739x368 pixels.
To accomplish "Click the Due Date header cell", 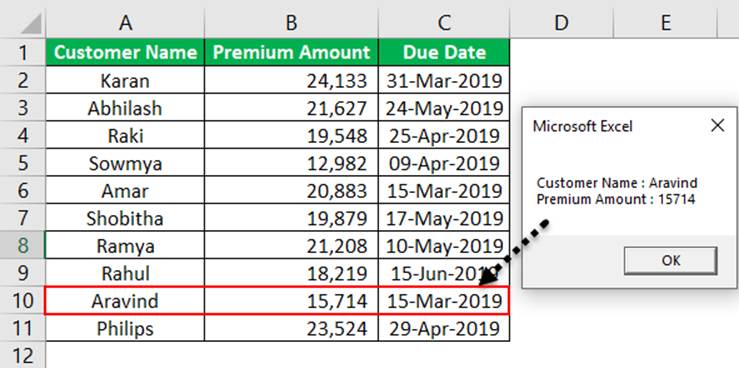I will point(443,52).
